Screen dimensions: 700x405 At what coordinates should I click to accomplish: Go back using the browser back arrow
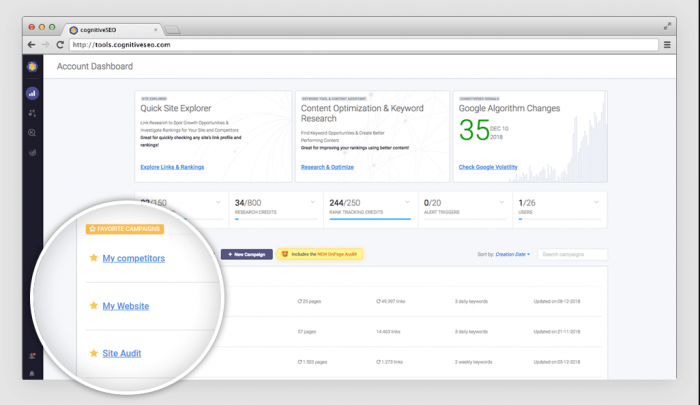pos(31,45)
